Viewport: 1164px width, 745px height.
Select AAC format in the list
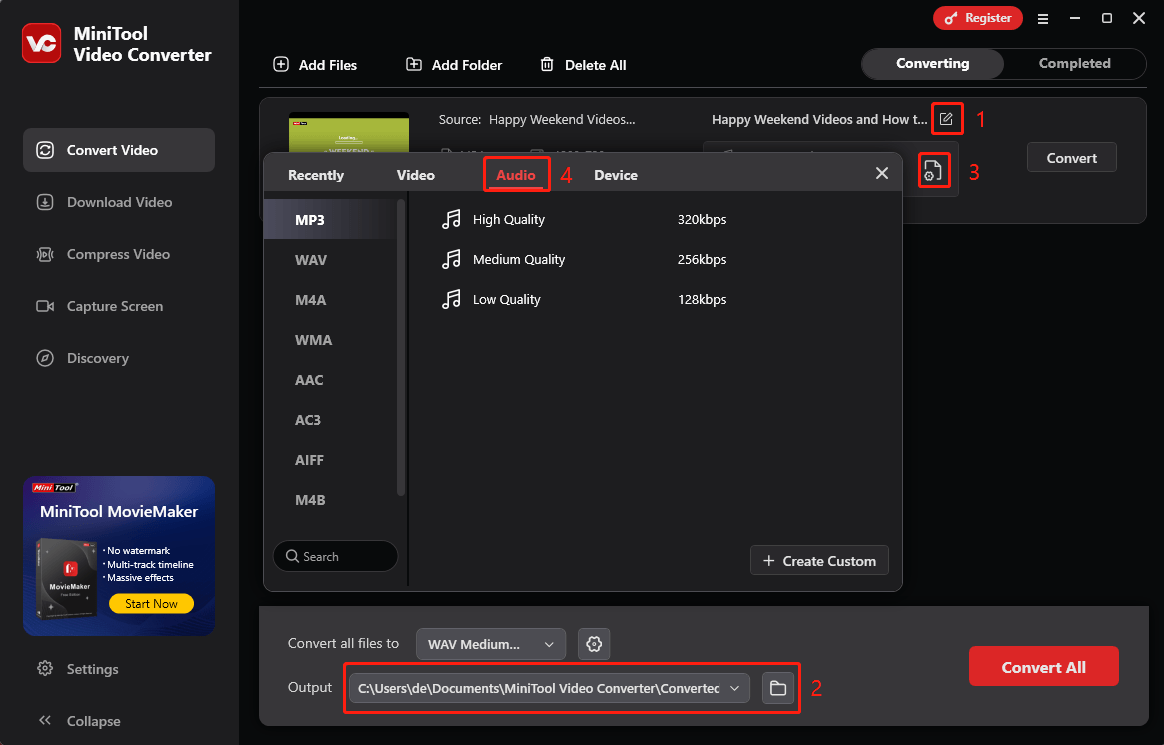(x=331, y=380)
